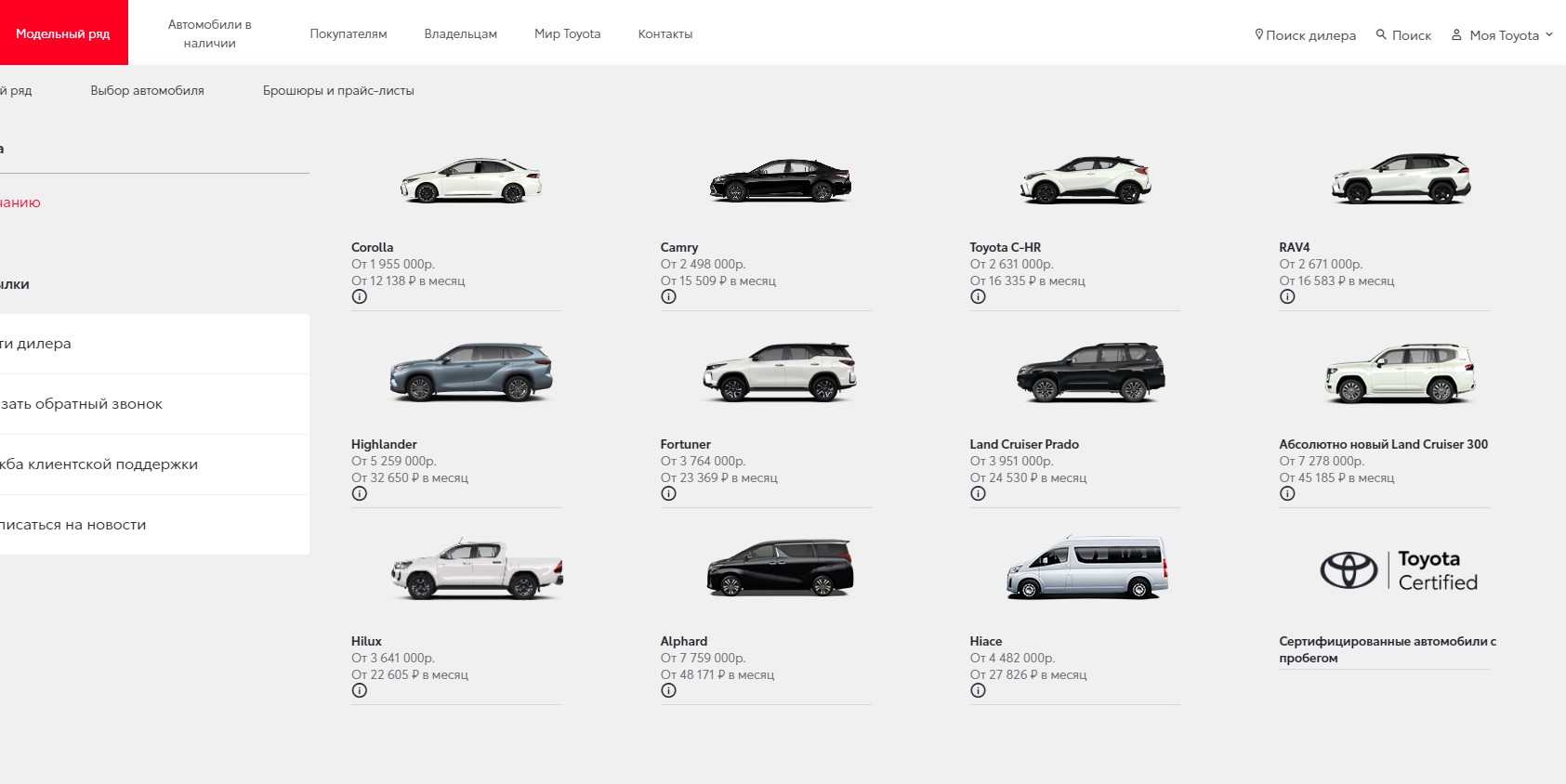Viewport: 1566px width, 784px height.
Task: Click the dealer sidebar item ending in дилера
Action: click(154, 344)
